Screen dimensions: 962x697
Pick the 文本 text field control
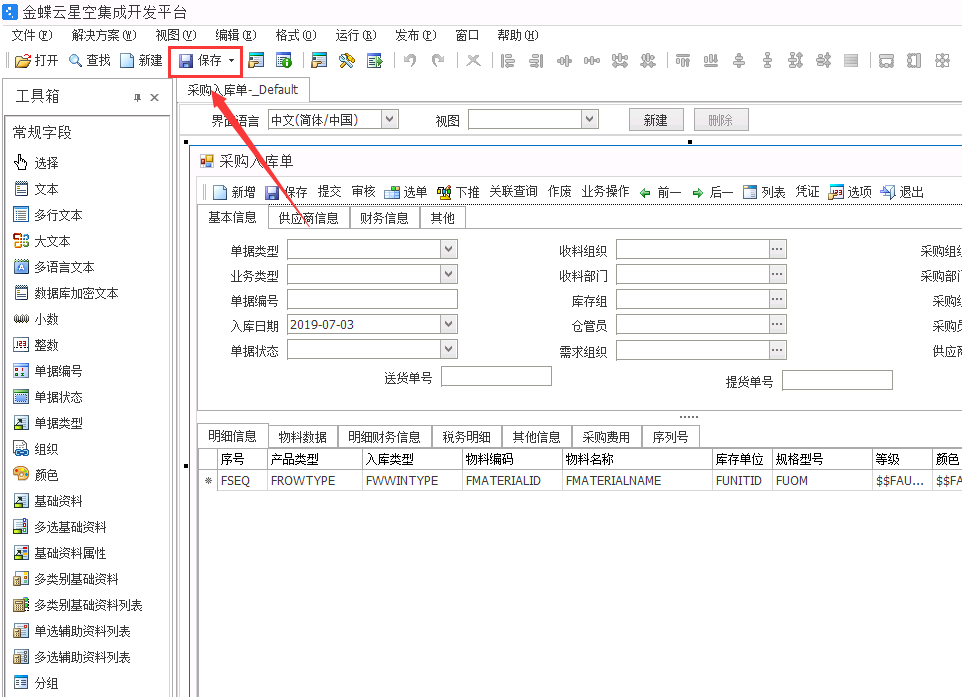click(36, 189)
